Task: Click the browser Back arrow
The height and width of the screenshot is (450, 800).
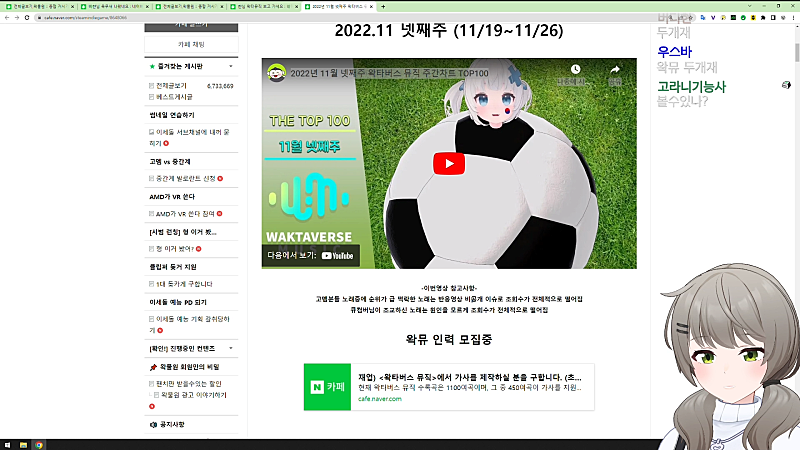Action: 7,17
